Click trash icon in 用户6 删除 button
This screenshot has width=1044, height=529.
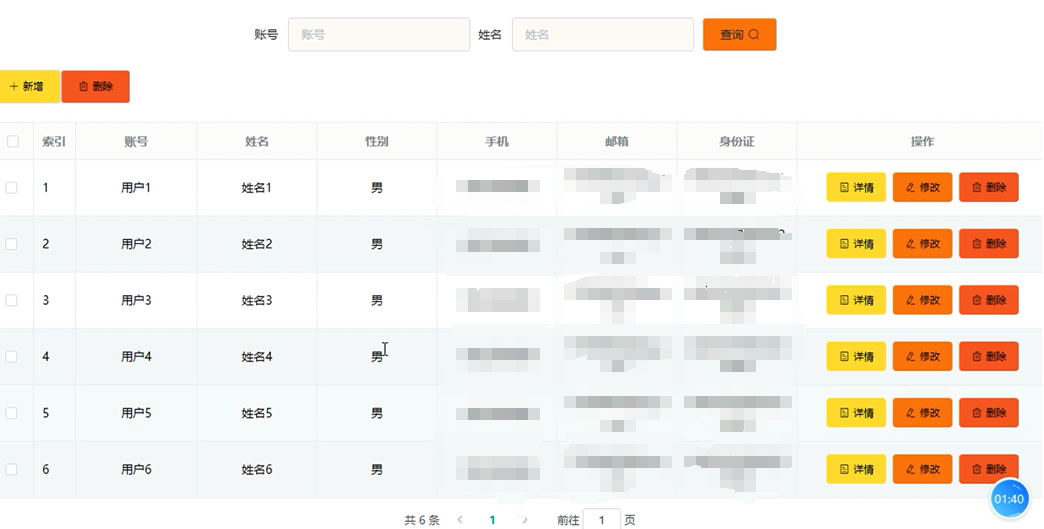tap(977, 469)
